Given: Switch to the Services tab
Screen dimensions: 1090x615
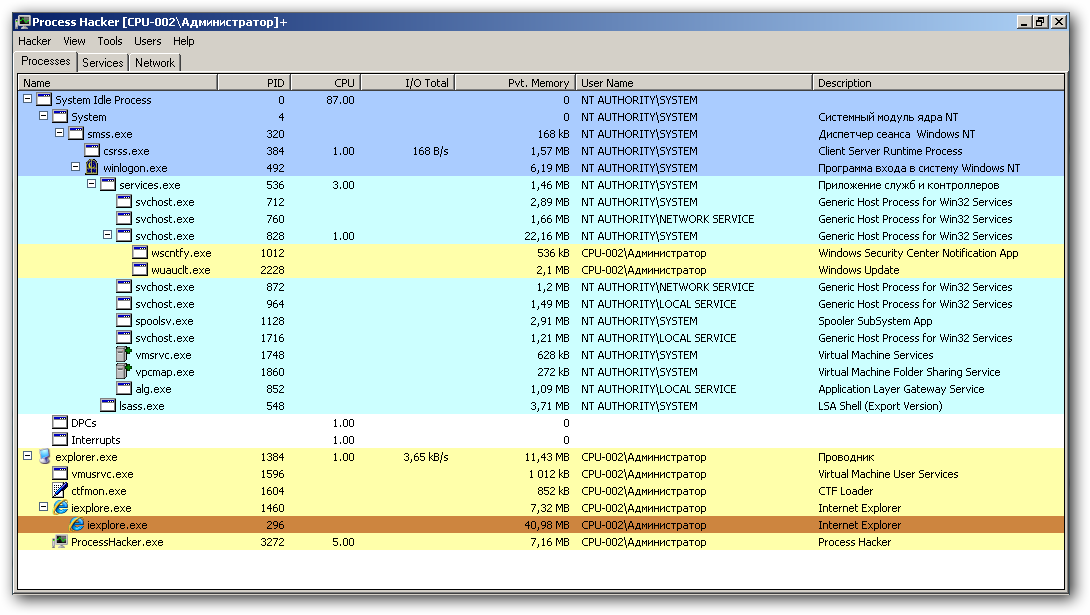Looking at the screenshot, I should click(103, 62).
